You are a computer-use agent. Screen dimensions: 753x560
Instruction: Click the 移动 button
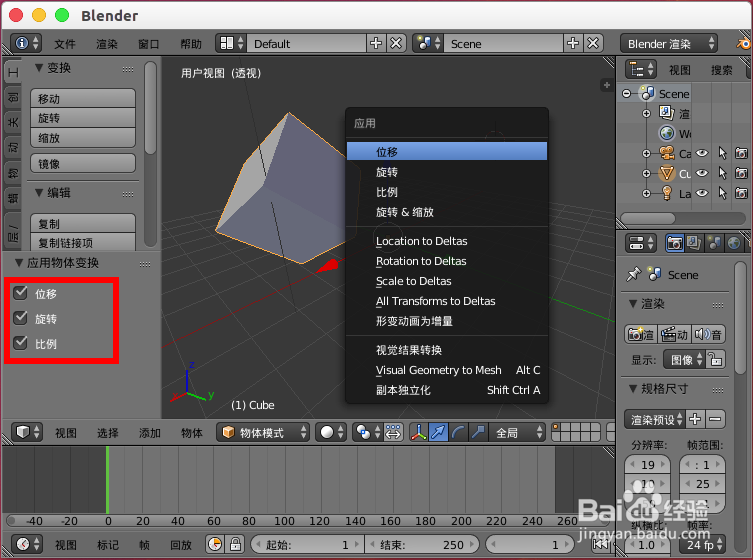[x=83, y=98]
